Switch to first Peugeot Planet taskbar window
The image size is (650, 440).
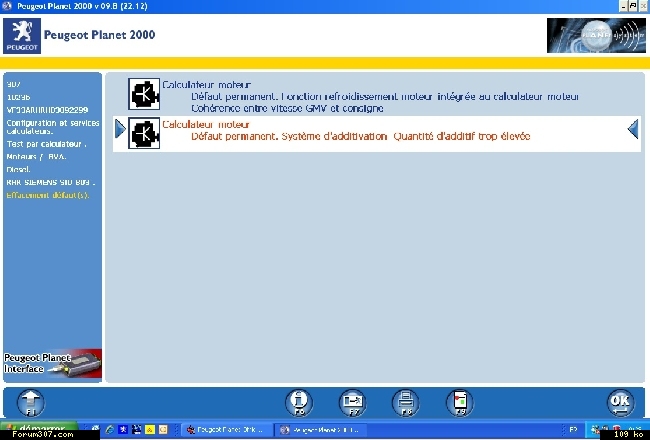tap(227, 430)
